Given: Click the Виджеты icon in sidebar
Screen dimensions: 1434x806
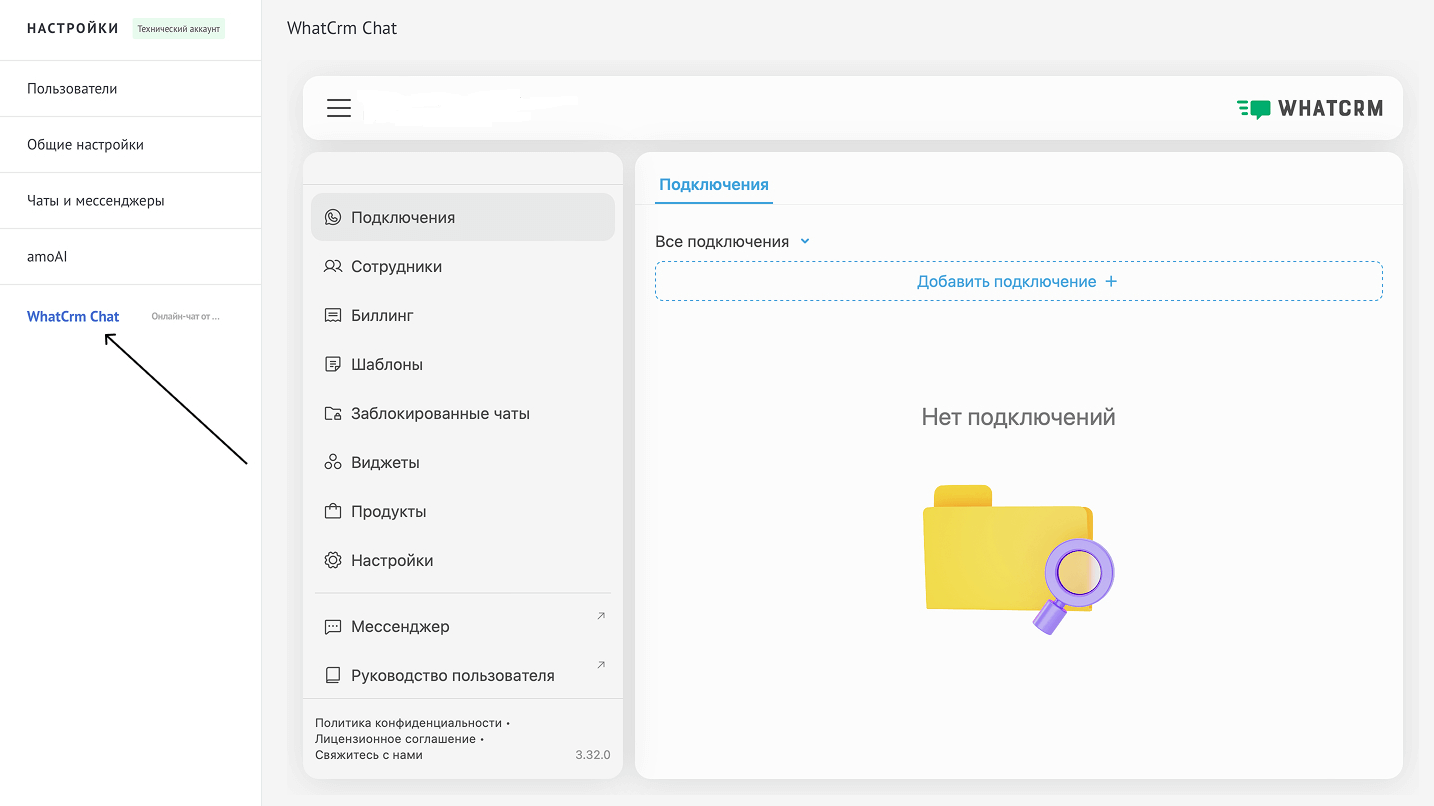Looking at the screenshot, I should pyautogui.click(x=333, y=462).
